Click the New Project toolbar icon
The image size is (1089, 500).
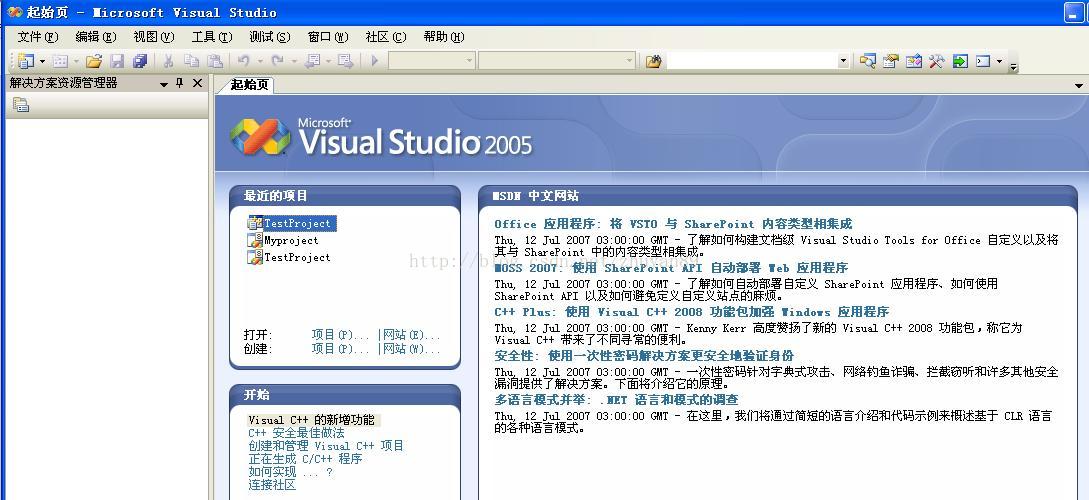(26, 61)
